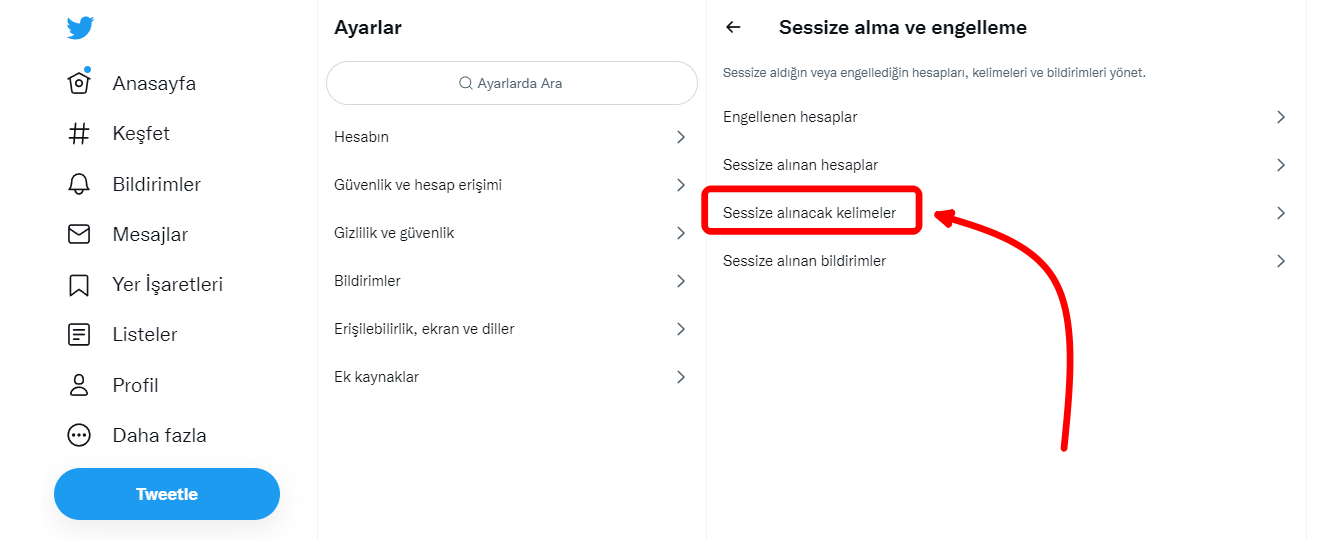Expand Engellenen hesaplar chevron

coord(1281,117)
